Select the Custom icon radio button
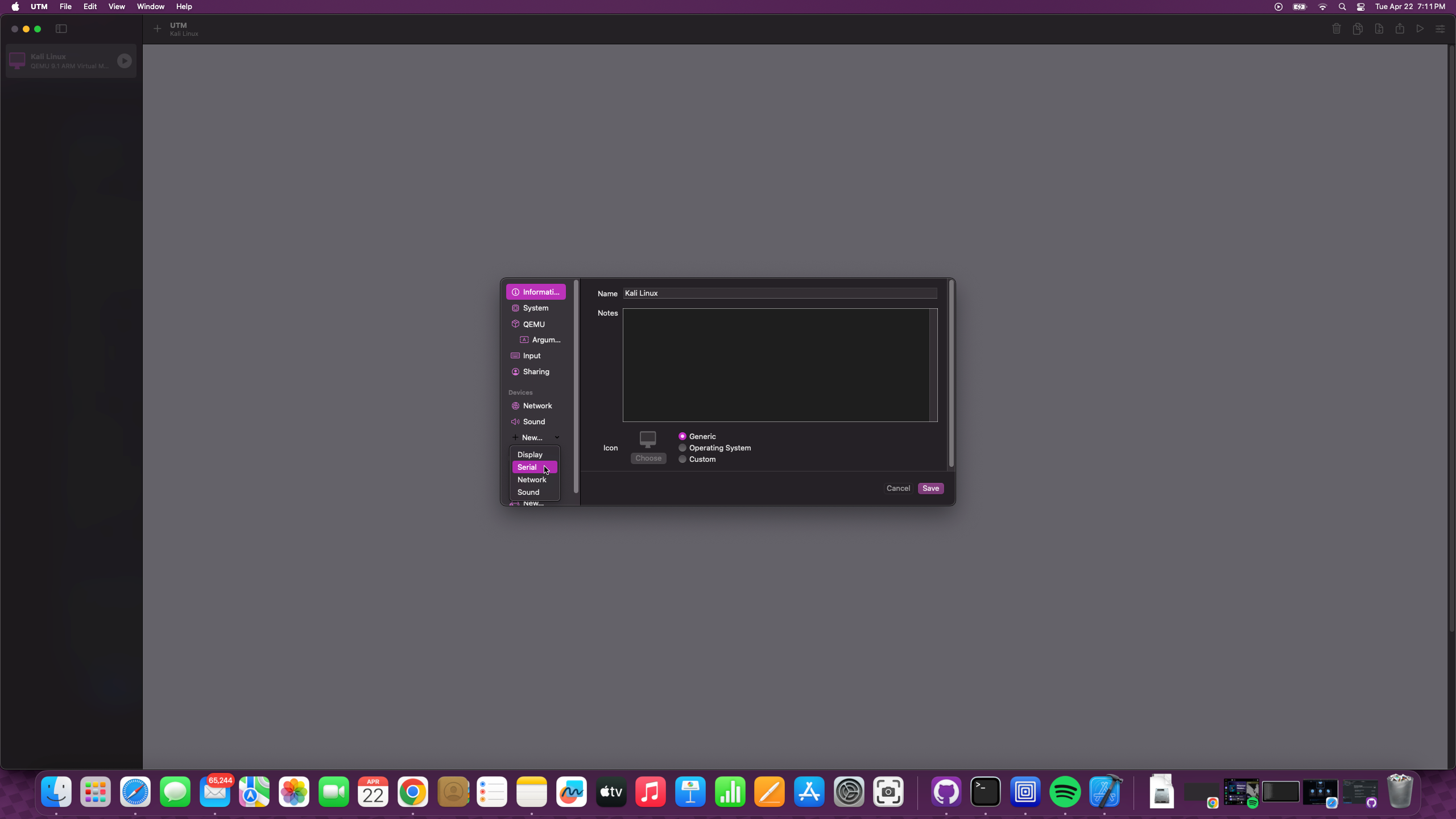This screenshot has width=1456, height=819. point(682,459)
